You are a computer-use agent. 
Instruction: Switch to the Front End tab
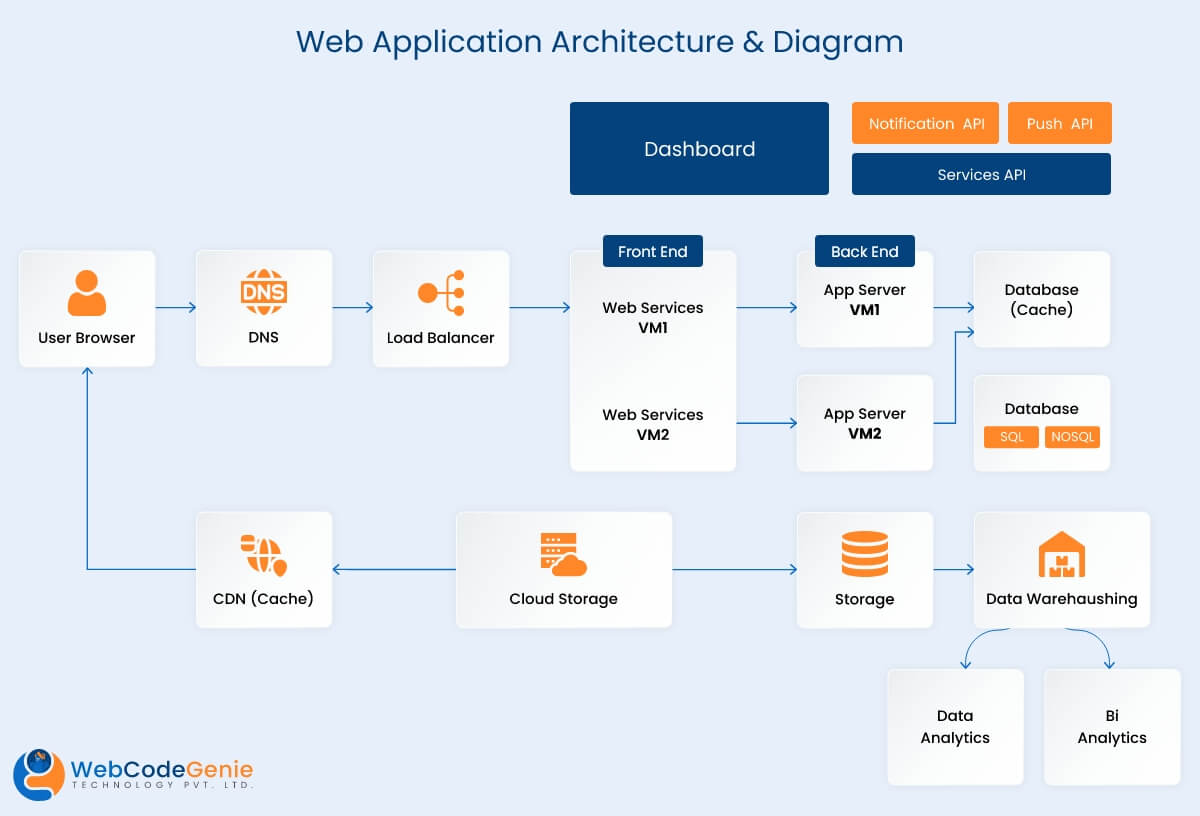click(652, 251)
